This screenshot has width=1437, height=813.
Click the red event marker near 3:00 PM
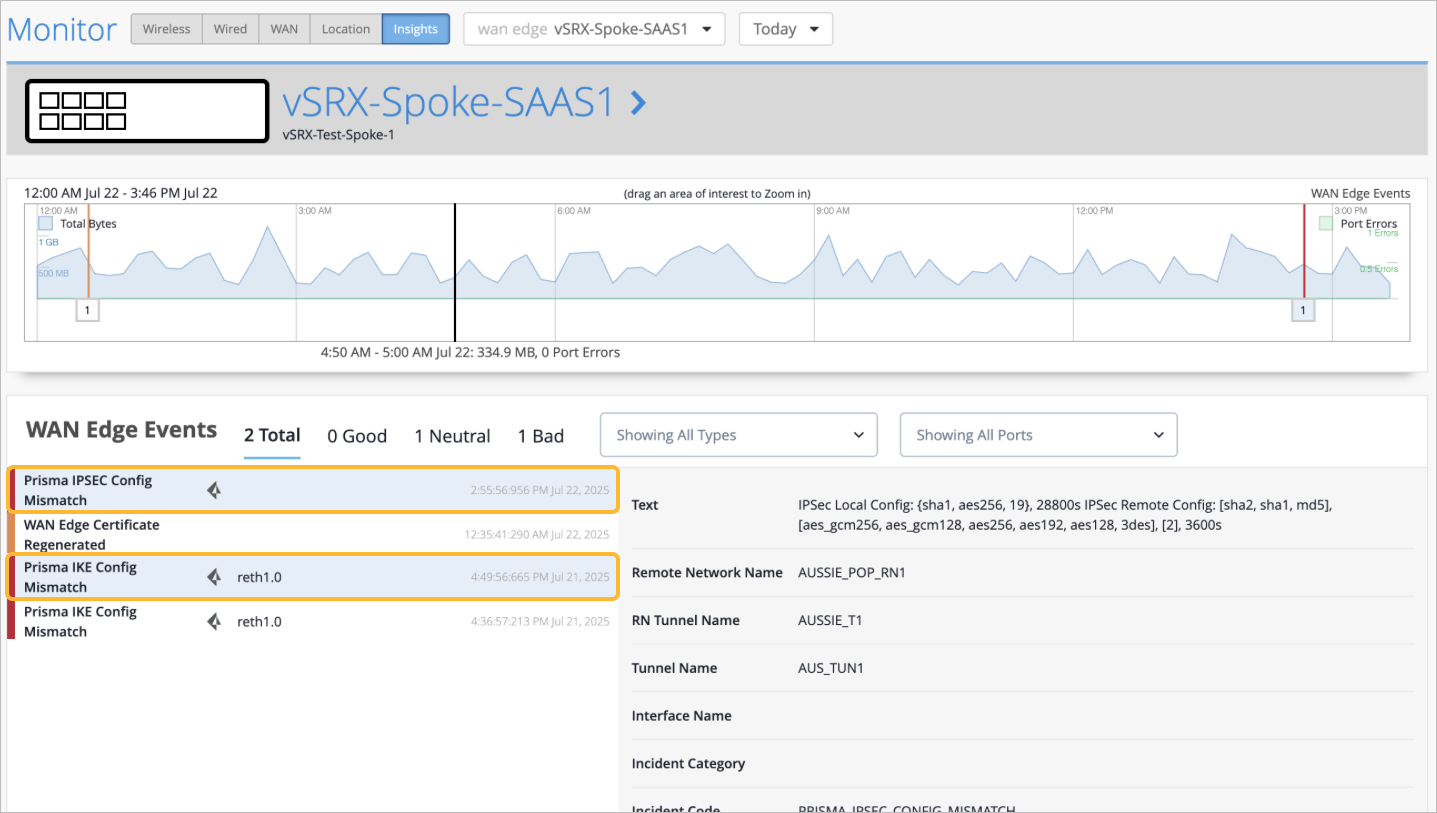(x=1304, y=251)
